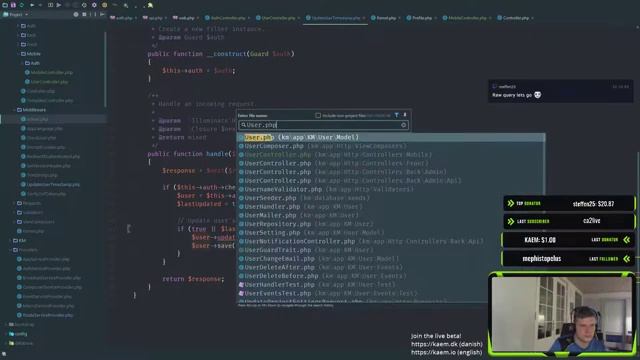This screenshot has width=640, height=360.
Task: Collapse the Providers folder in project tree
Action: point(11,250)
